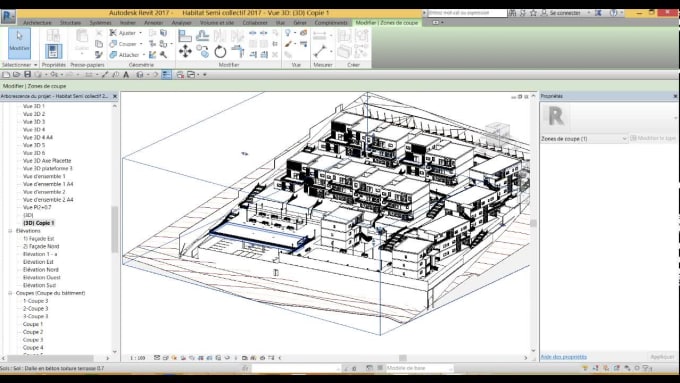Open the Properties palette icon
Screen dimensions: 680x383
tap(53, 51)
